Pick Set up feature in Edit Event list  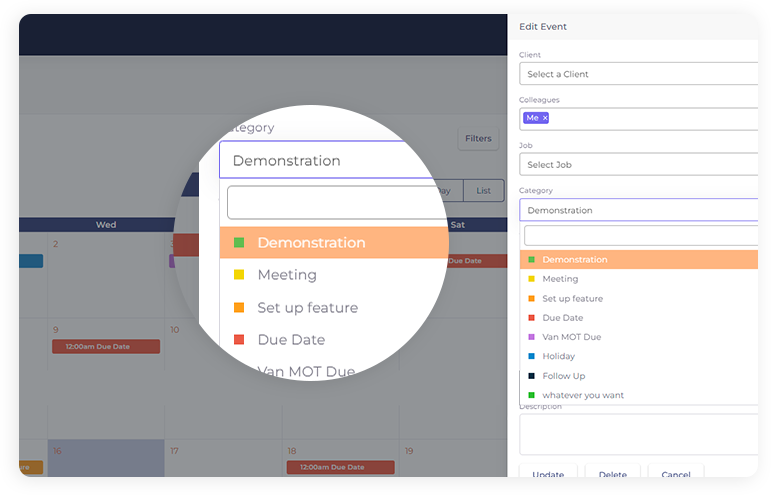[x=572, y=299]
